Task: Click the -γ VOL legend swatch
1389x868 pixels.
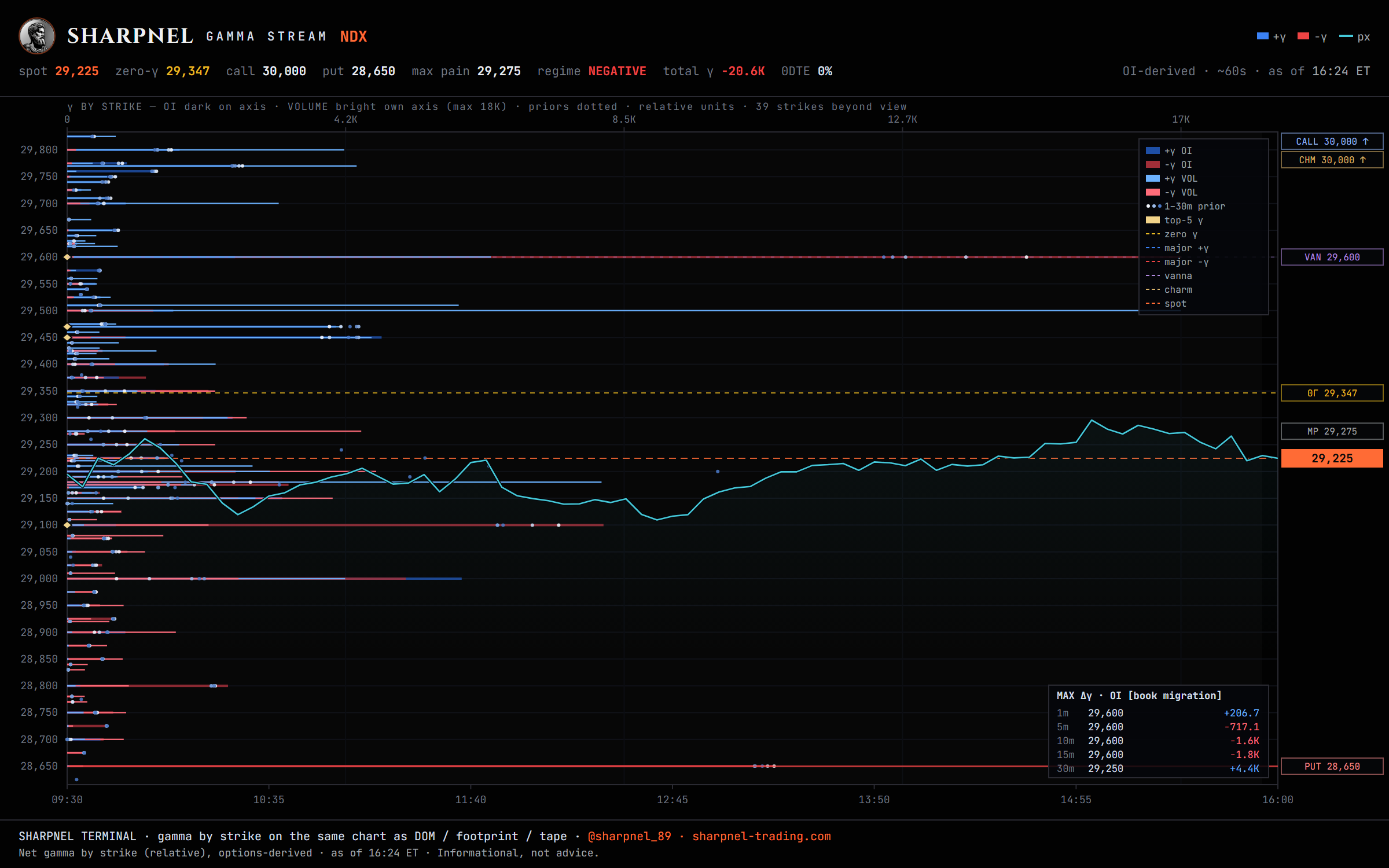Action: [1152, 192]
